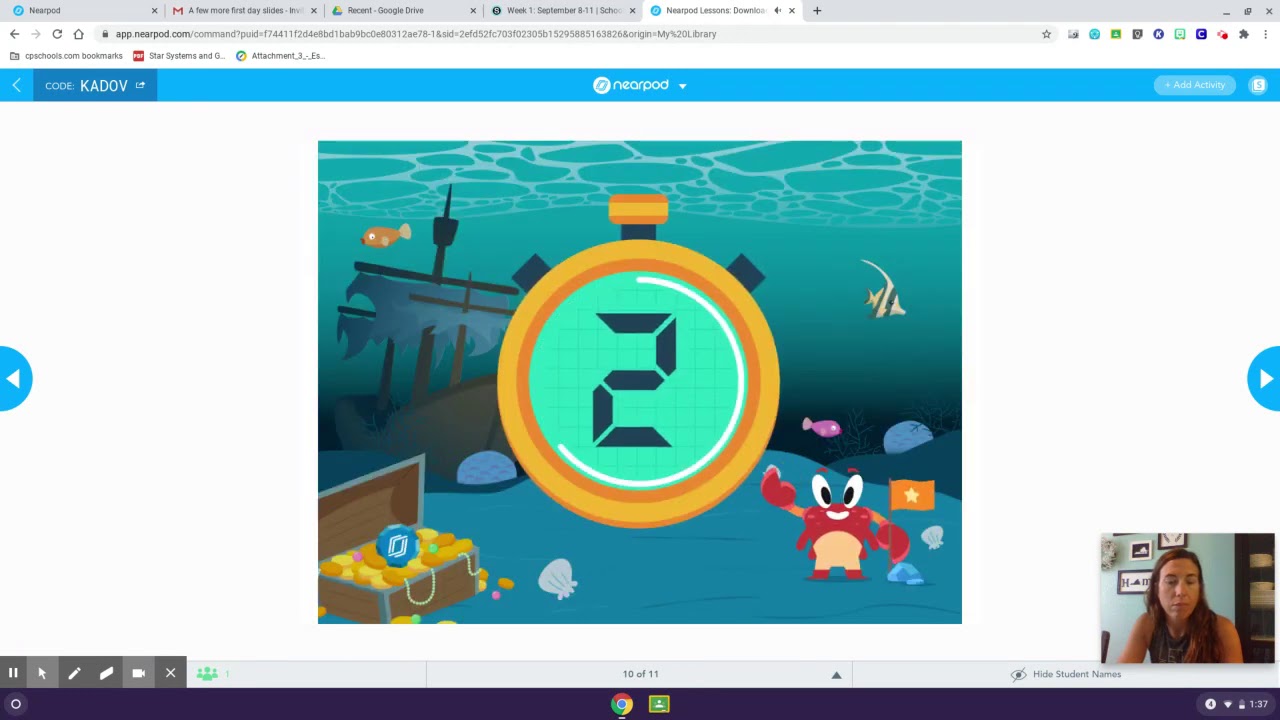Select the pen drawing tool
1280x720 pixels.
[74, 673]
